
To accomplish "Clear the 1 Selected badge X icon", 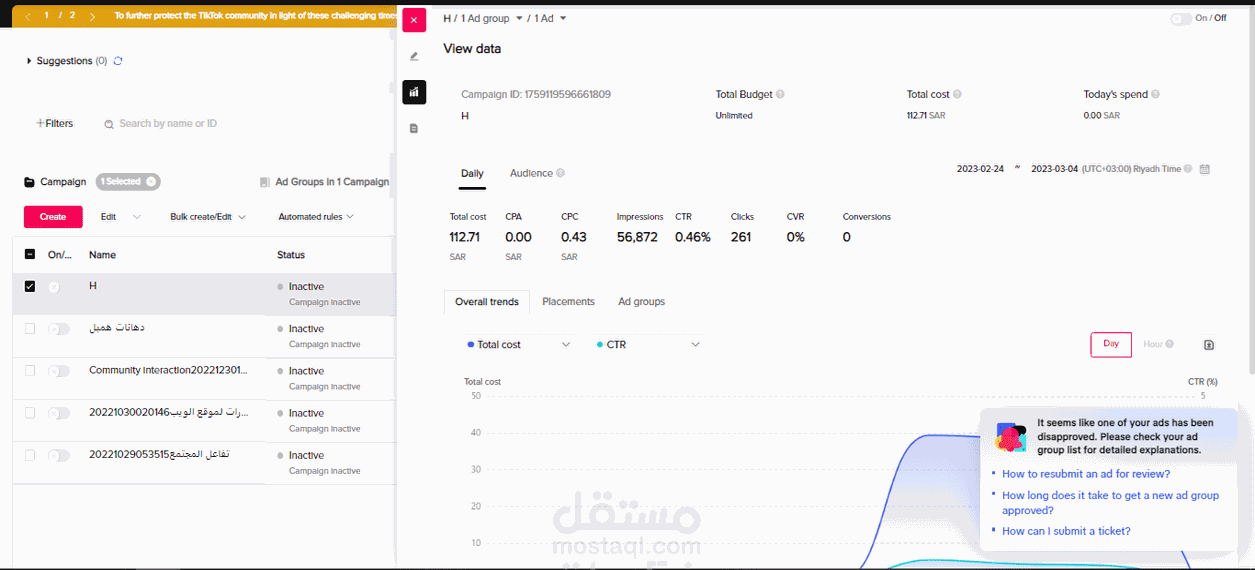I will [x=151, y=181].
